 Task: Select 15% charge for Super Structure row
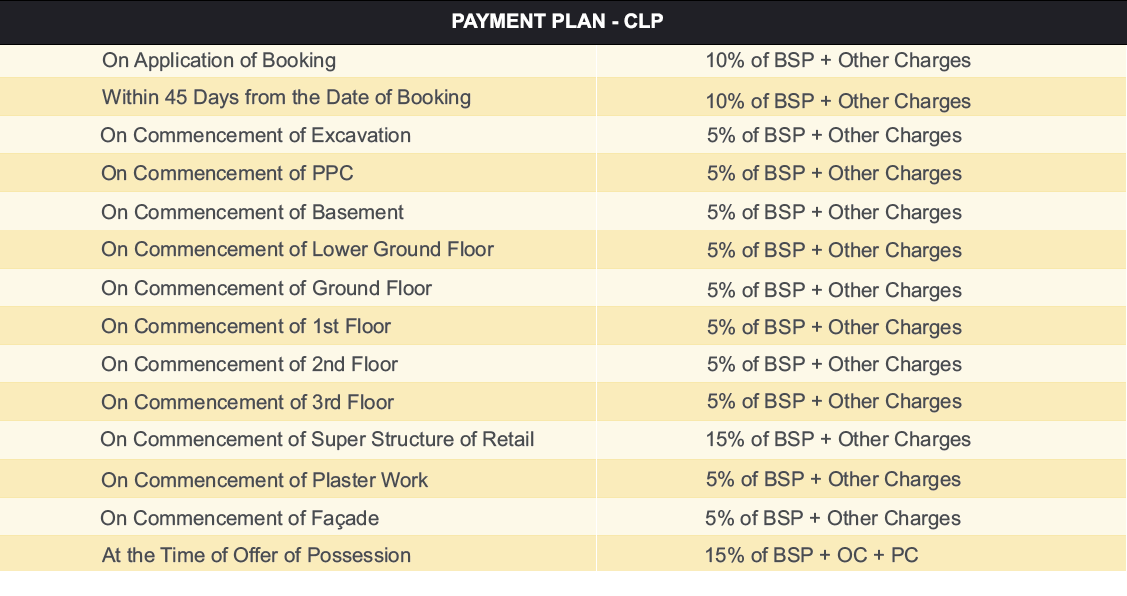tap(838, 439)
